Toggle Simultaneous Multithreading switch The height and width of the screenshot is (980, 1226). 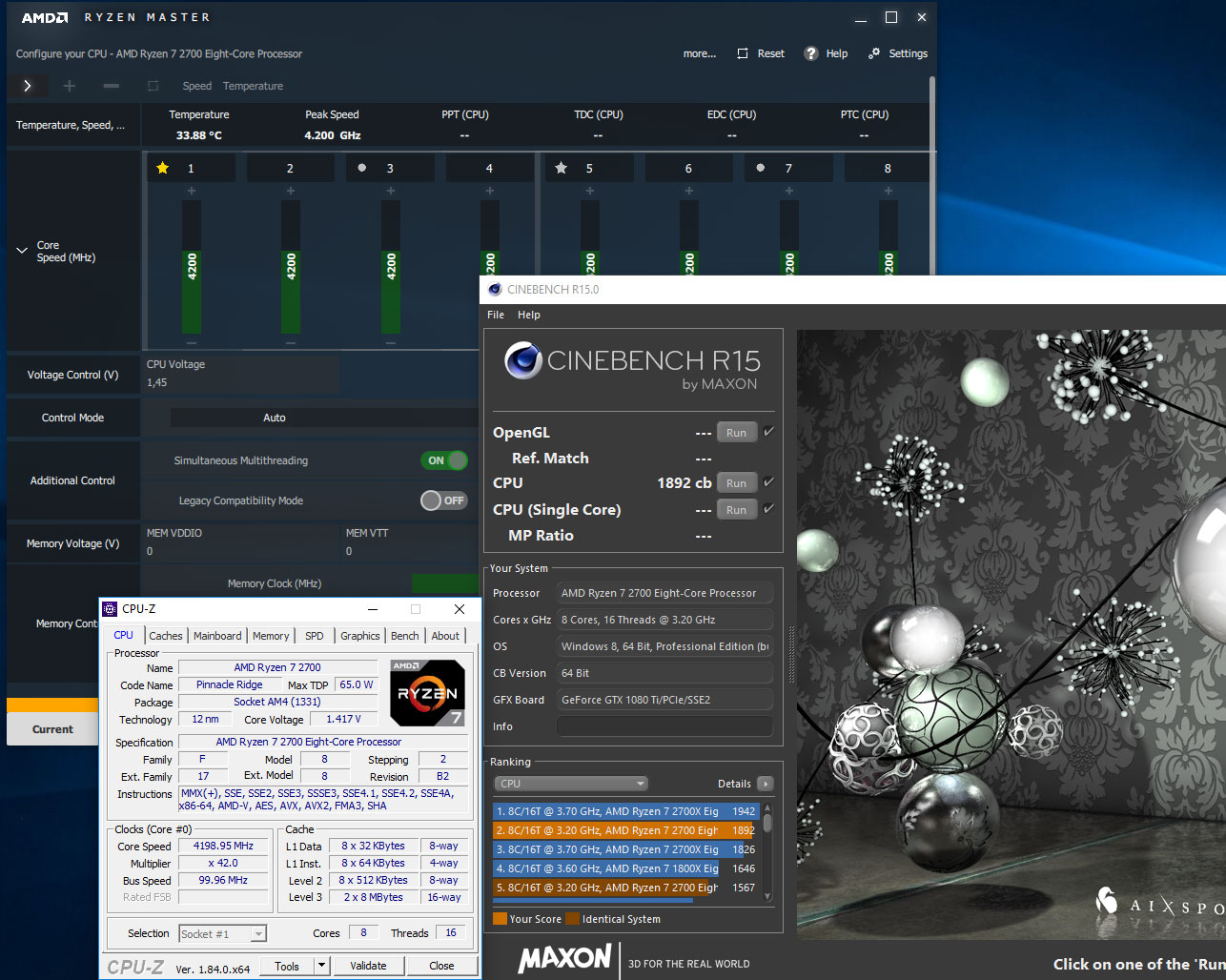[444, 460]
